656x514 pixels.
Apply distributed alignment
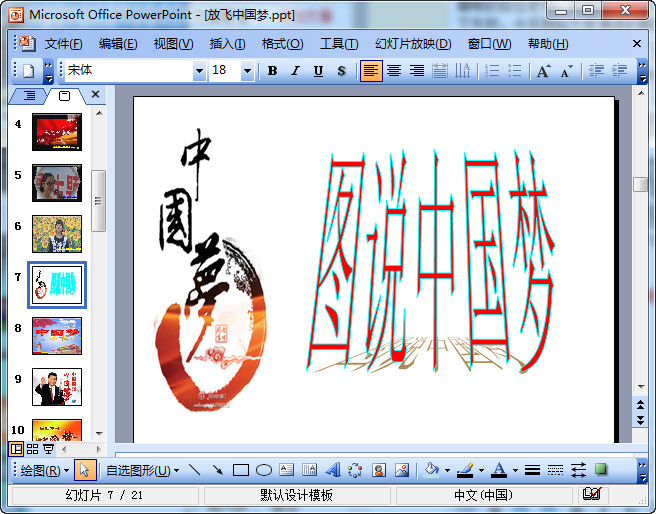[439, 71]
